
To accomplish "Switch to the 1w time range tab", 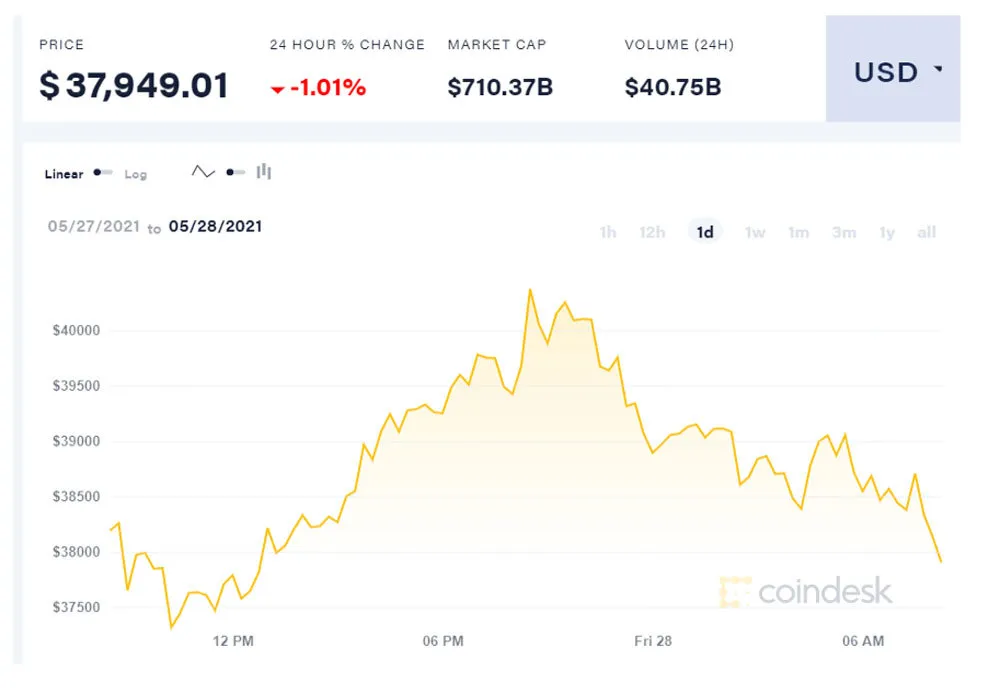I will (x=755, y=231).
